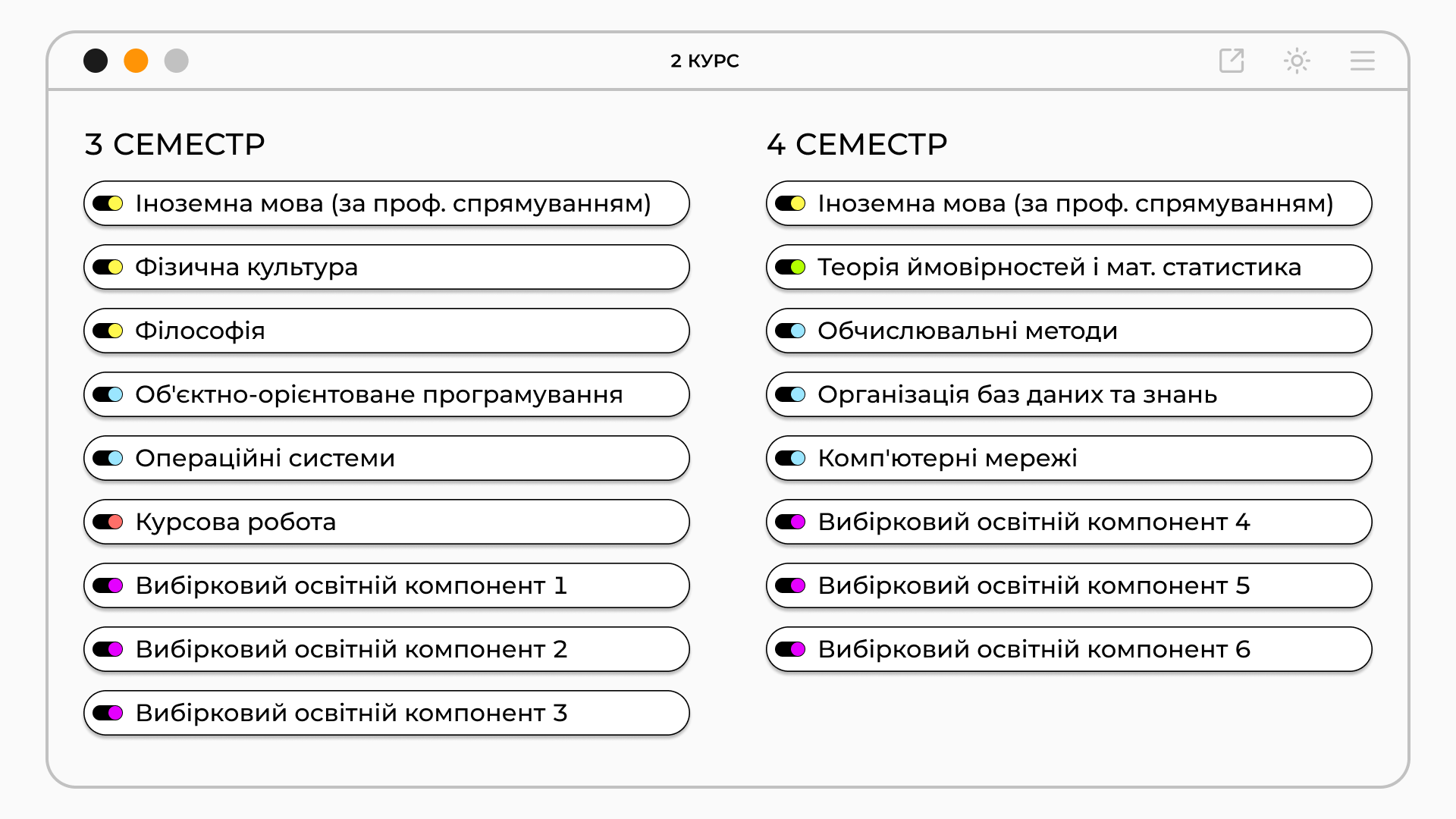Toggle magenta switch beside Вибірковий освітній компонент 4
1456x819 pixels.
click(x=790, y=522)
